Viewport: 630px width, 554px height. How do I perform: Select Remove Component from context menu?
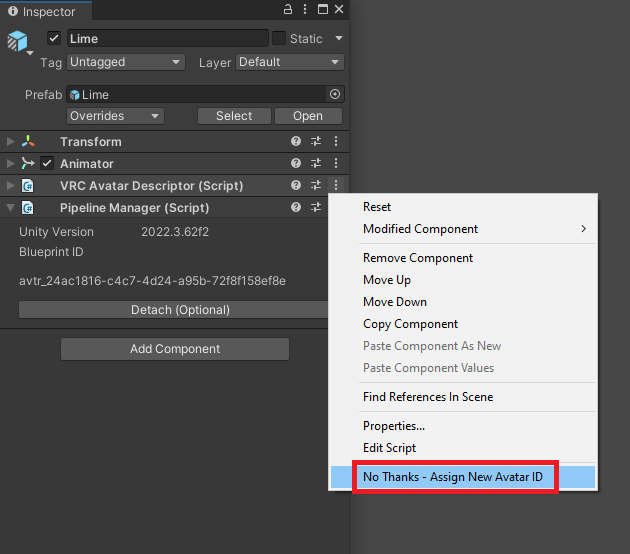(x=417, y=258)
